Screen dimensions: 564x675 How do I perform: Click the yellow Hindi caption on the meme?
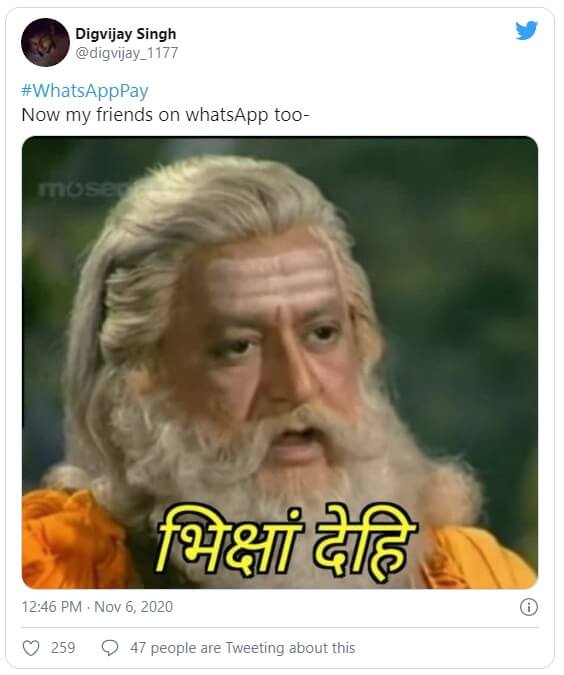[286, 543]
